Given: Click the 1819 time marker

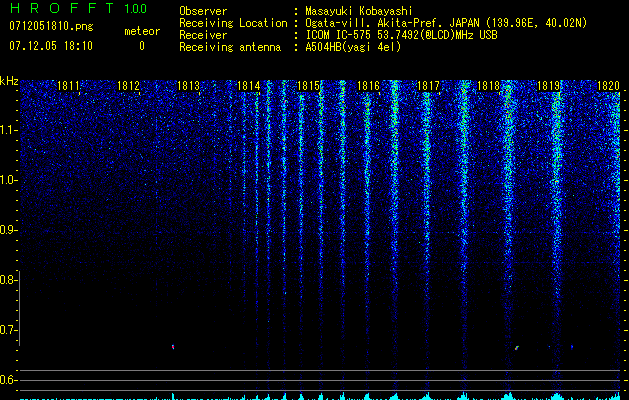Looking at the screenshot, I should [x=548, y=85].
